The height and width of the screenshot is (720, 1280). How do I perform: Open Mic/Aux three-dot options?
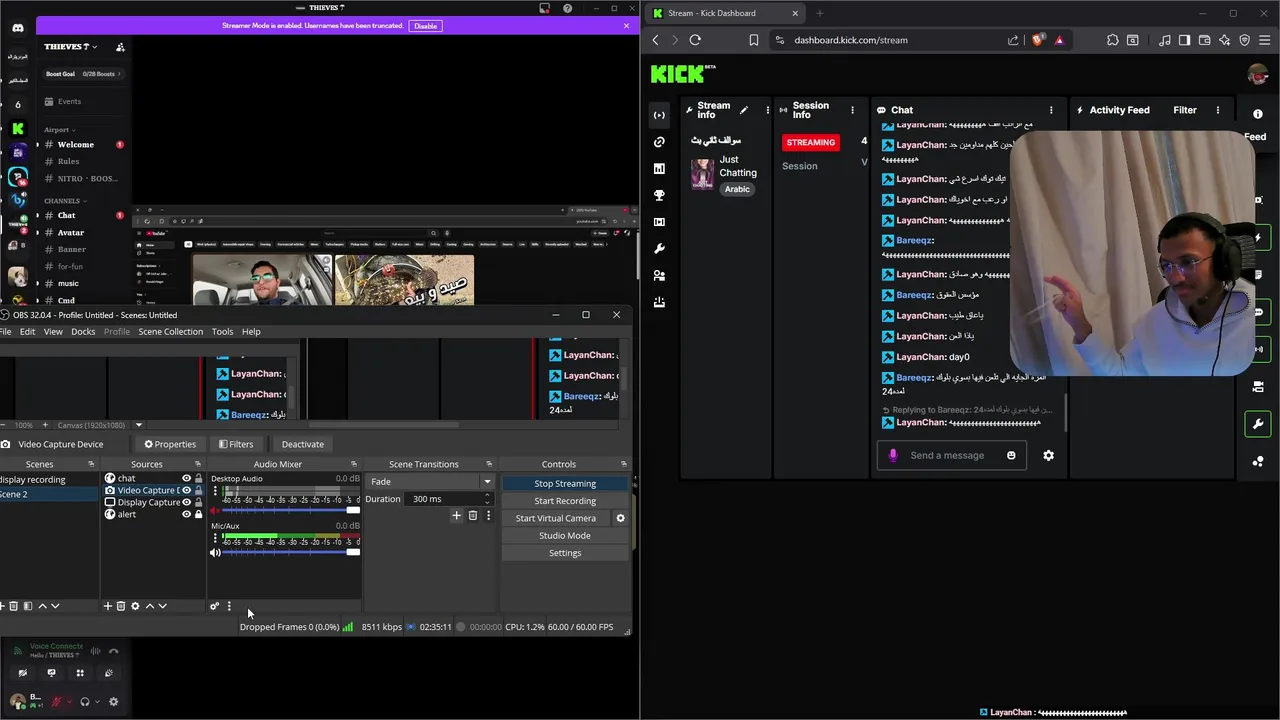(x=215, y=538)
